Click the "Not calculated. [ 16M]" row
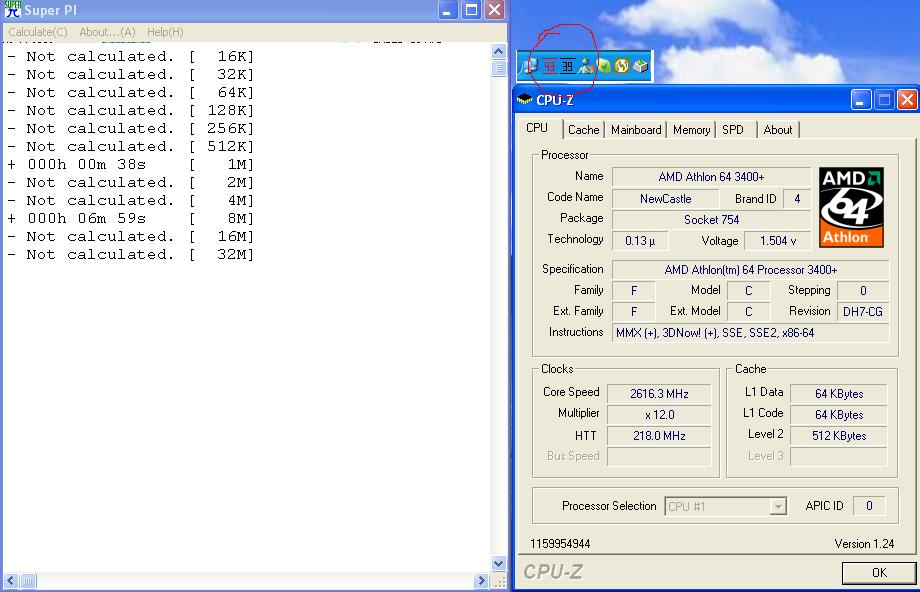Screen dimensions: 920x592 point(131,236)
